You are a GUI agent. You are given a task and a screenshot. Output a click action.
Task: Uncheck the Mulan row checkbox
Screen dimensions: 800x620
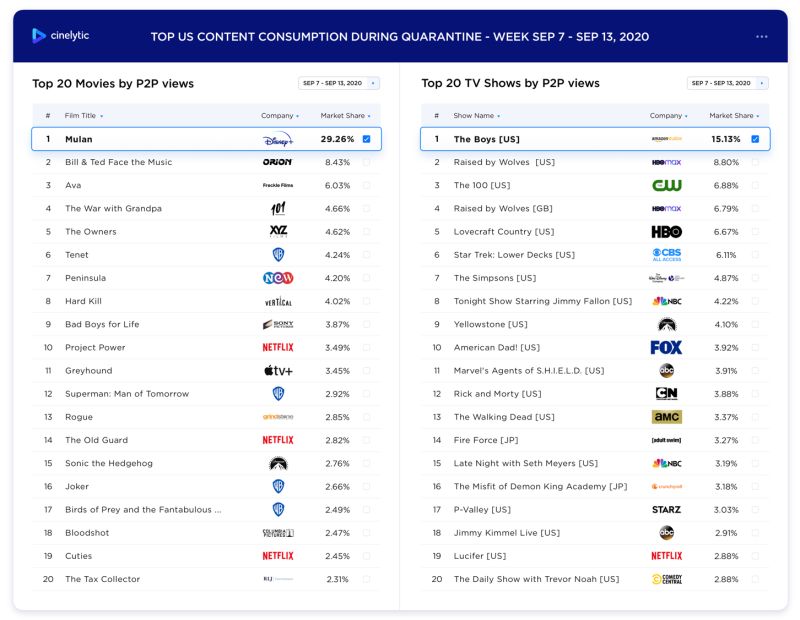(x=366, y=139)
